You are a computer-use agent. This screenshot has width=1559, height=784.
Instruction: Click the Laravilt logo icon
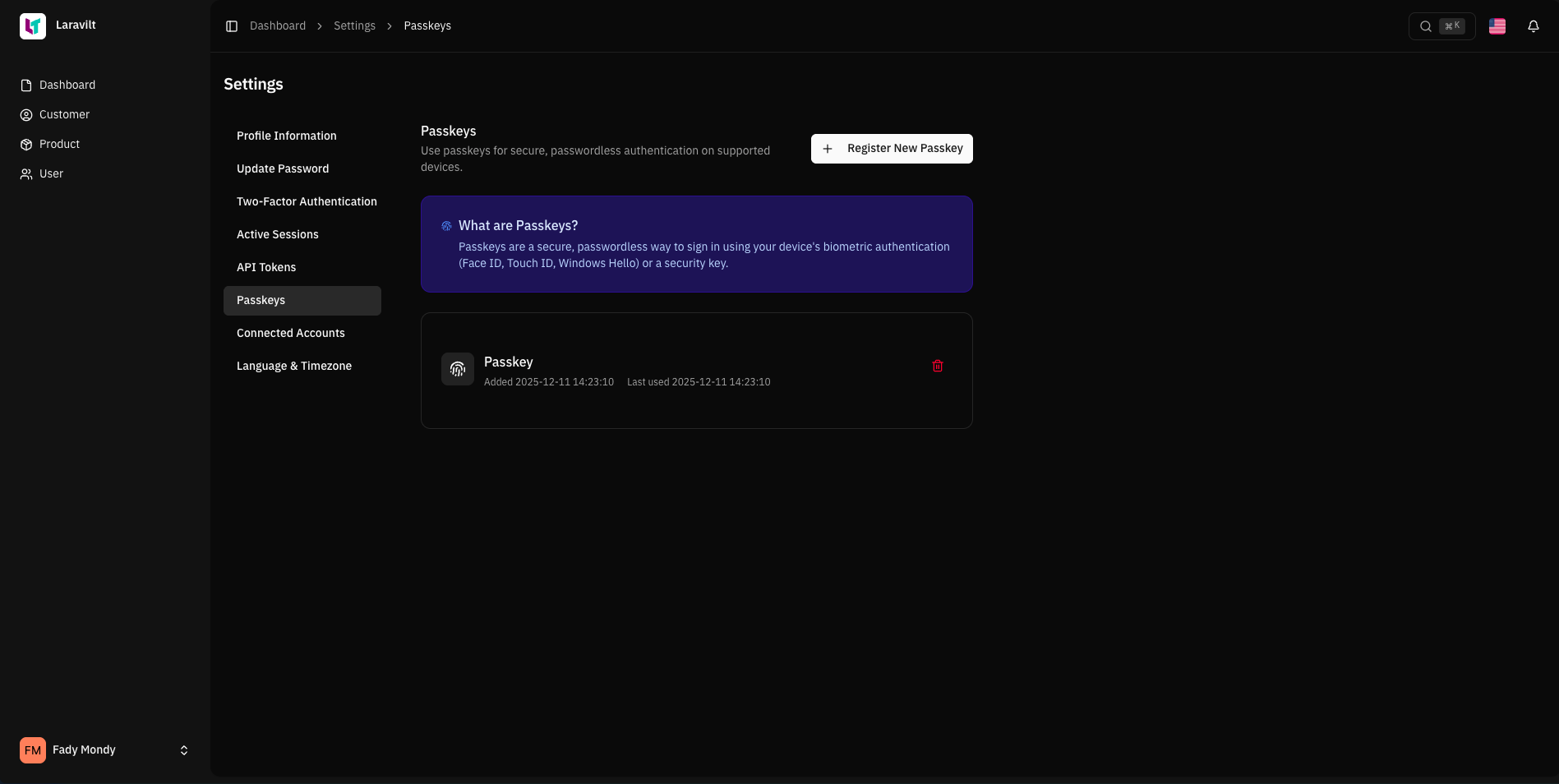click(x=33, y=26)
